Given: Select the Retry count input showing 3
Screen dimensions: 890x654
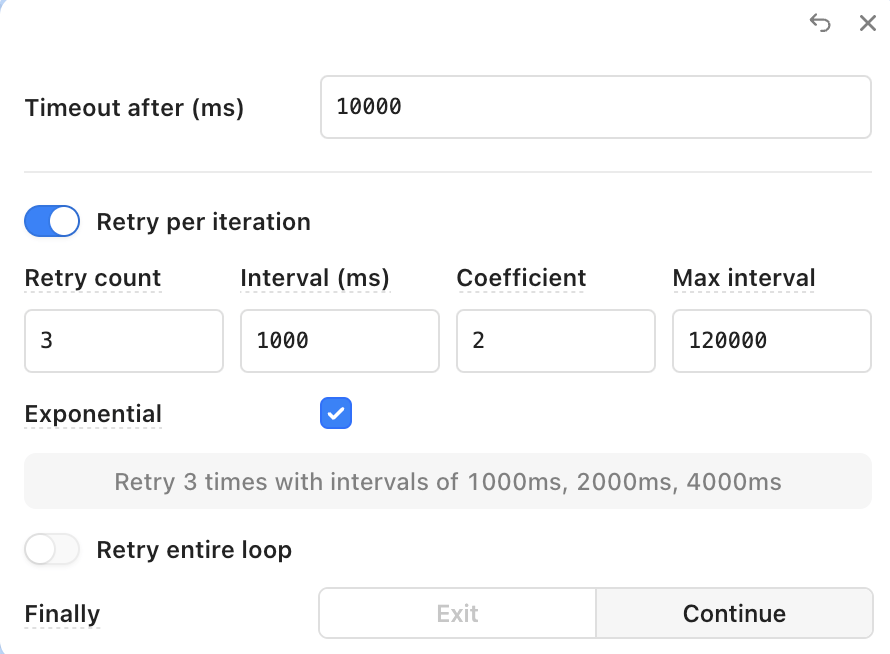Looking at the screenshot, I should (124, 341).
